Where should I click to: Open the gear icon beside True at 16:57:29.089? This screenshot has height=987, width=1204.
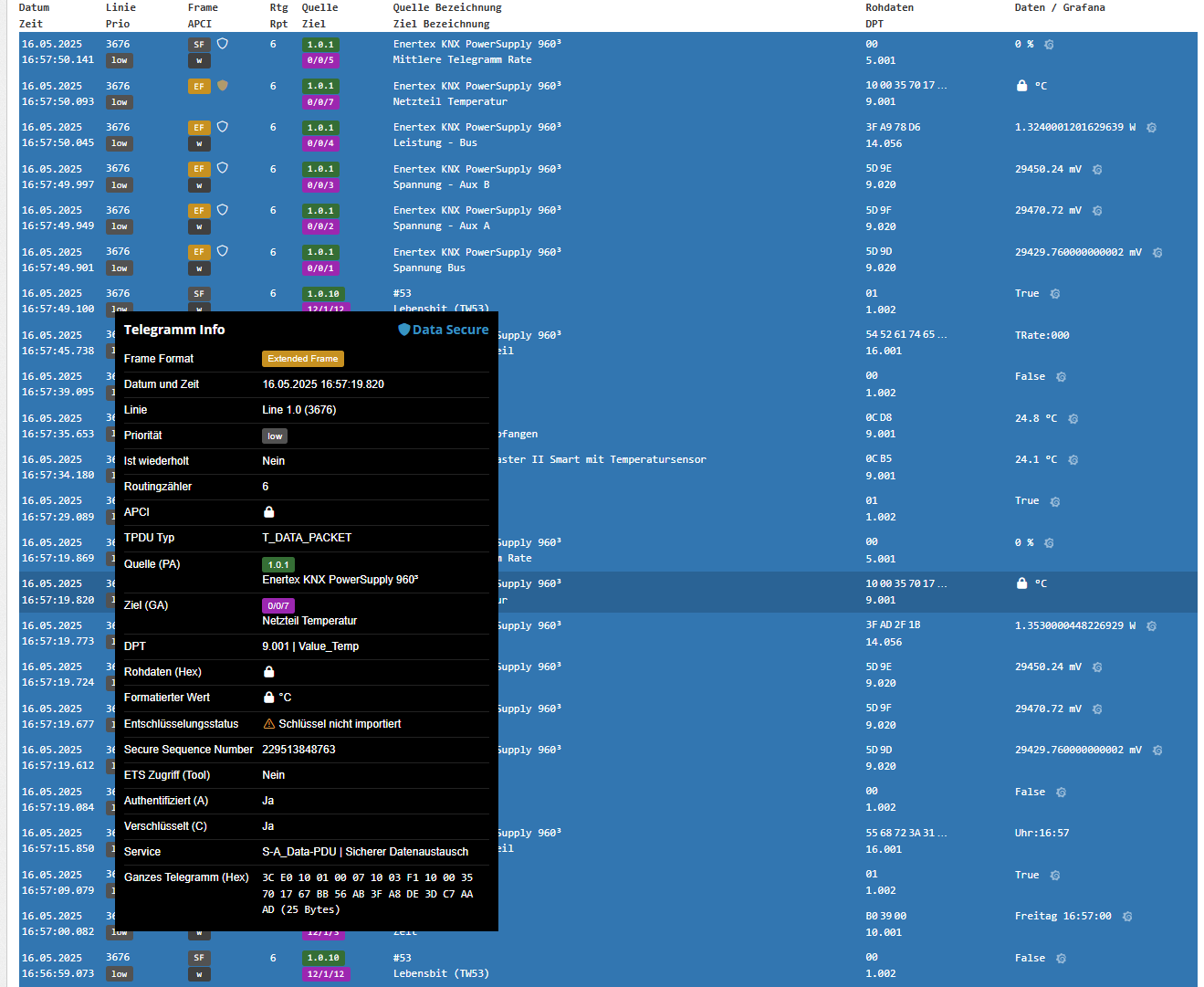click(x=1055, y=502)
